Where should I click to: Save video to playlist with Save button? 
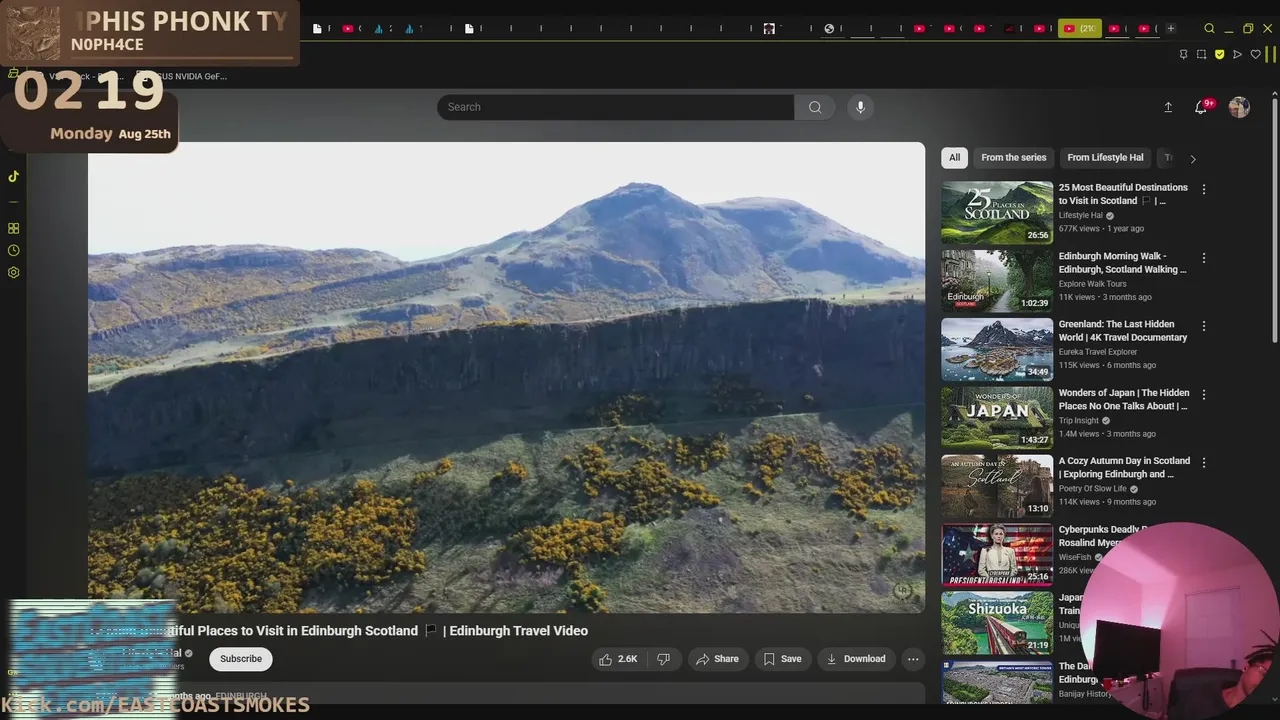pos(782,659)
